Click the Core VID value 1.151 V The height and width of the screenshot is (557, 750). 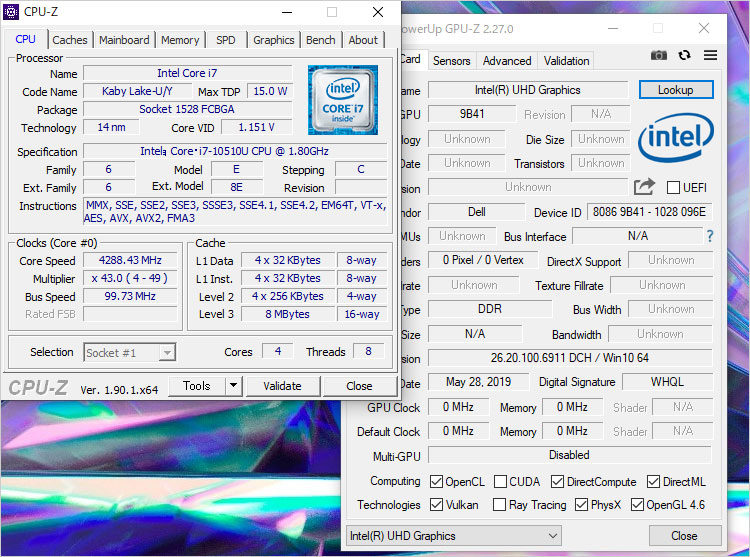(256, 127)
